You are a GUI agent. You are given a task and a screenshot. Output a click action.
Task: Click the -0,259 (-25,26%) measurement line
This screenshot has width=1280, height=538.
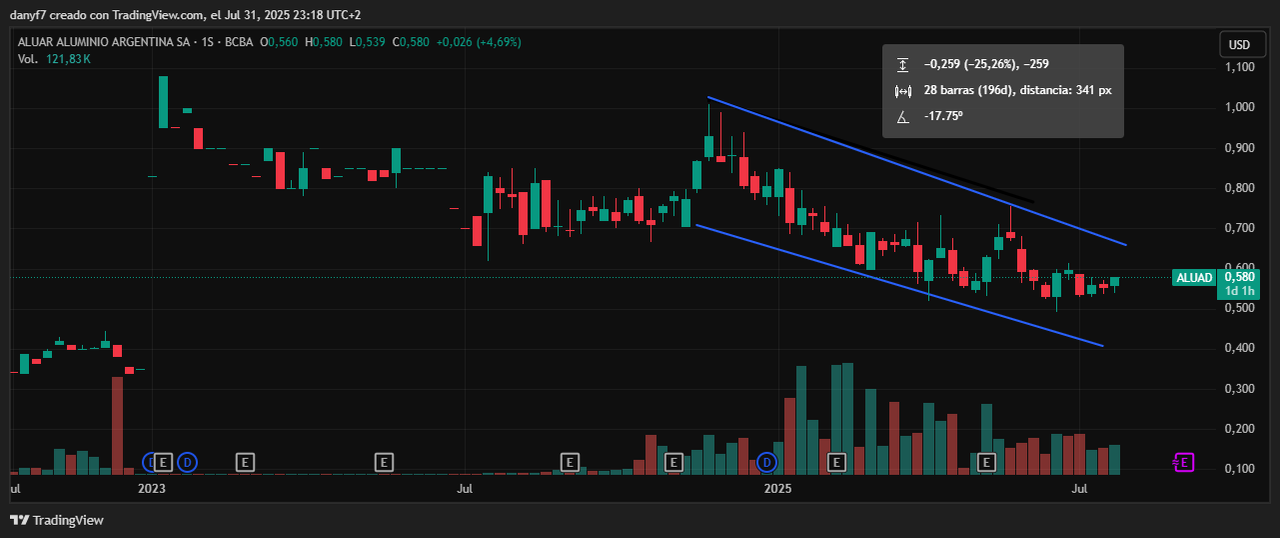(986, 64)
